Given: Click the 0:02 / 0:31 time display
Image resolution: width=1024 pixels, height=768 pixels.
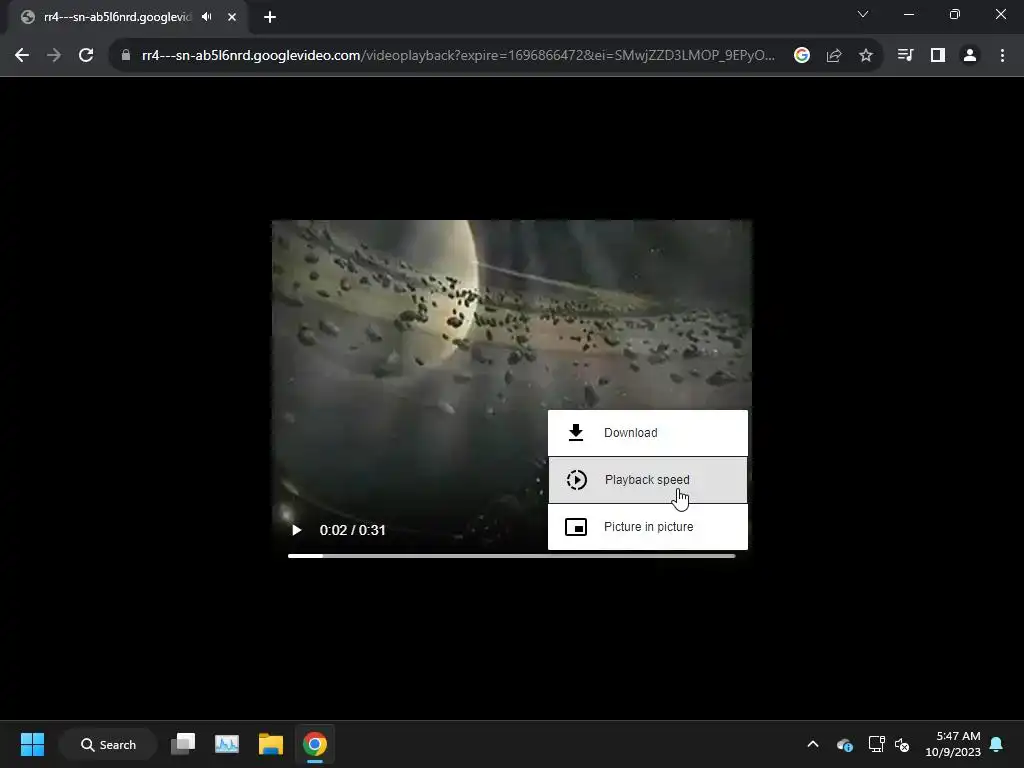Looking at the screenshot, I should coord(352,530).
